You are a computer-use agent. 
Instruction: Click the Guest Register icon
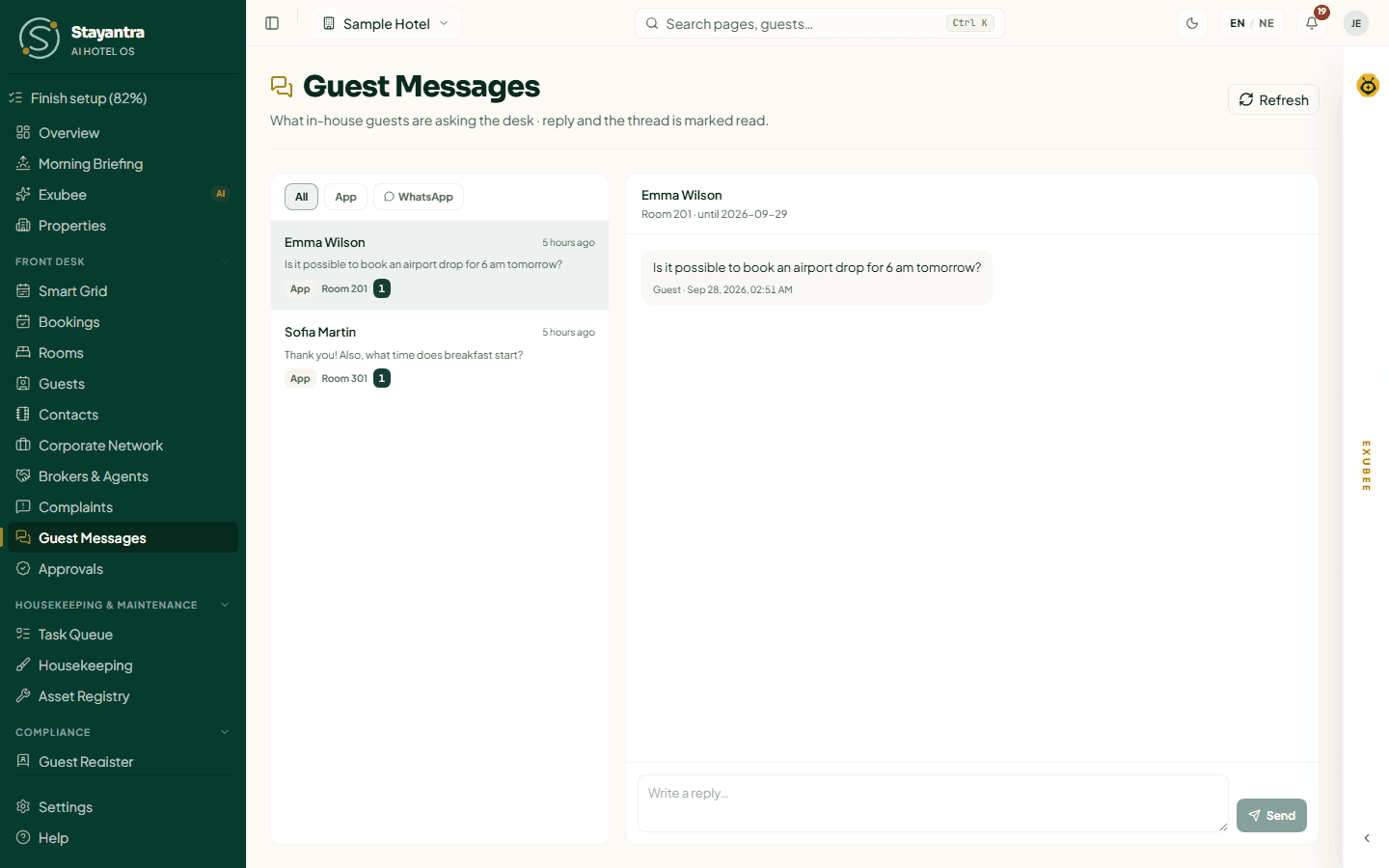[x=23, y=761]
